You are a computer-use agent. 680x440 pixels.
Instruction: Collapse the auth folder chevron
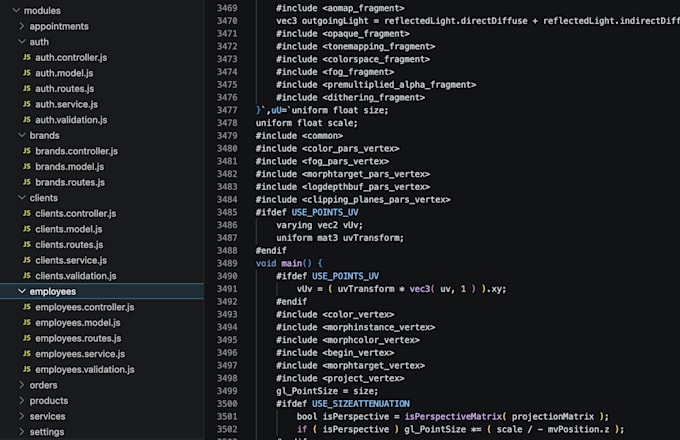[x=22, y=42]
